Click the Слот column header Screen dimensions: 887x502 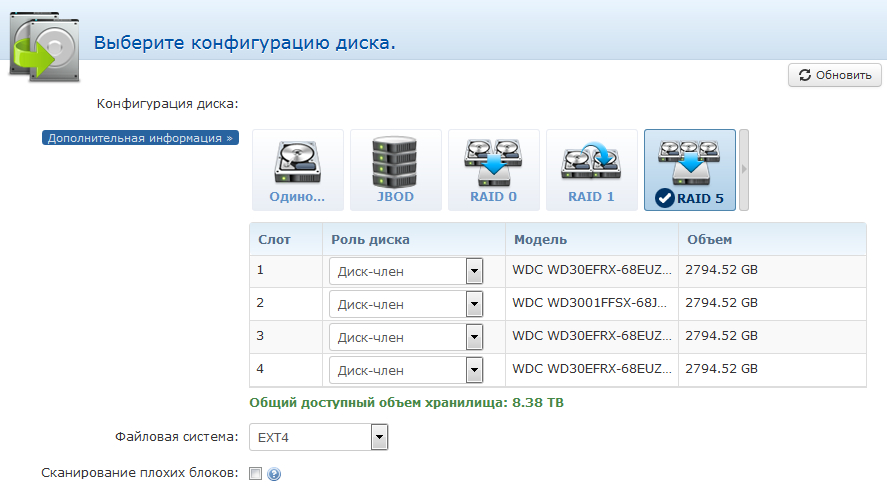pos(274,240)
